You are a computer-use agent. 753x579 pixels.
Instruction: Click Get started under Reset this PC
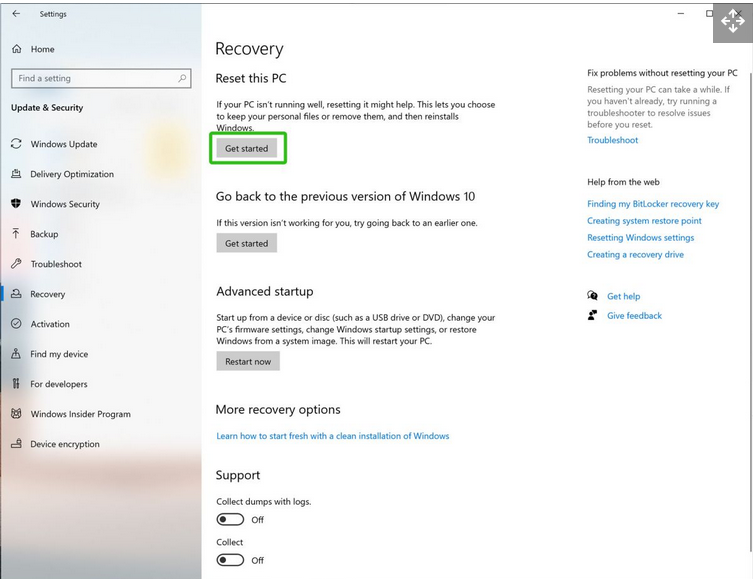246,148
